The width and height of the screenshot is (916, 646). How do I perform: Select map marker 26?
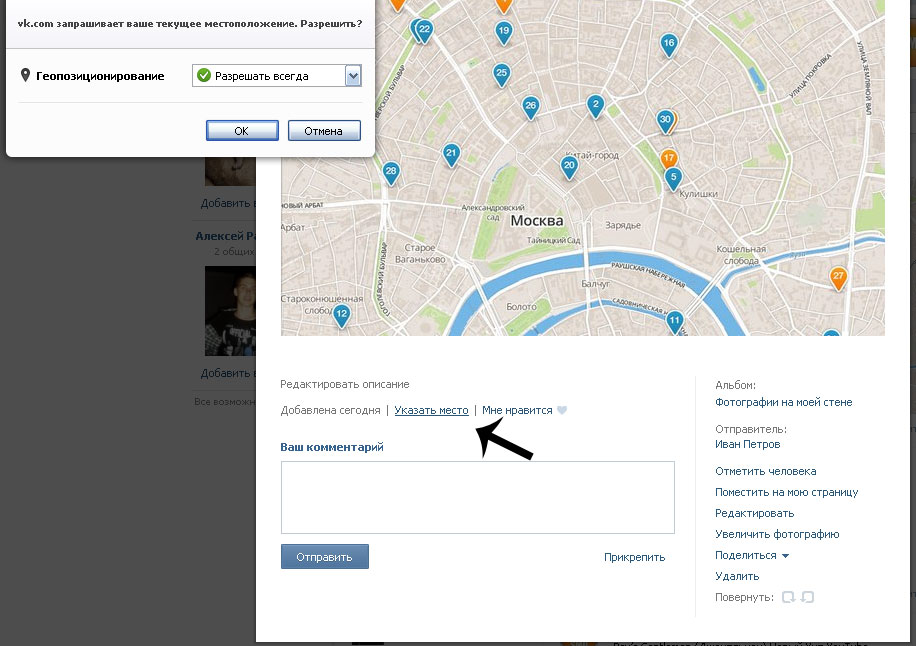click(x=530, y=107)
